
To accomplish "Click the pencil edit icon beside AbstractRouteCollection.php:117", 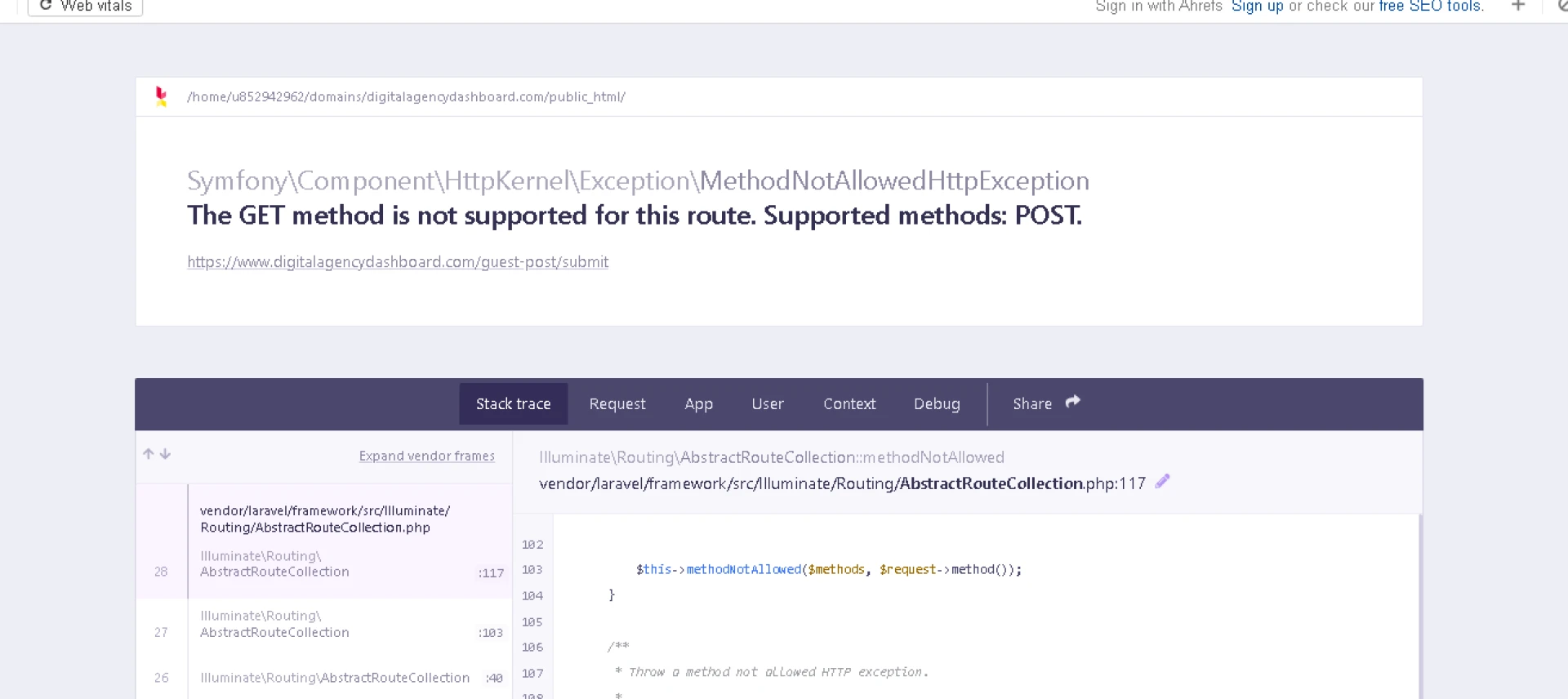I will (x=1162, y=482).
